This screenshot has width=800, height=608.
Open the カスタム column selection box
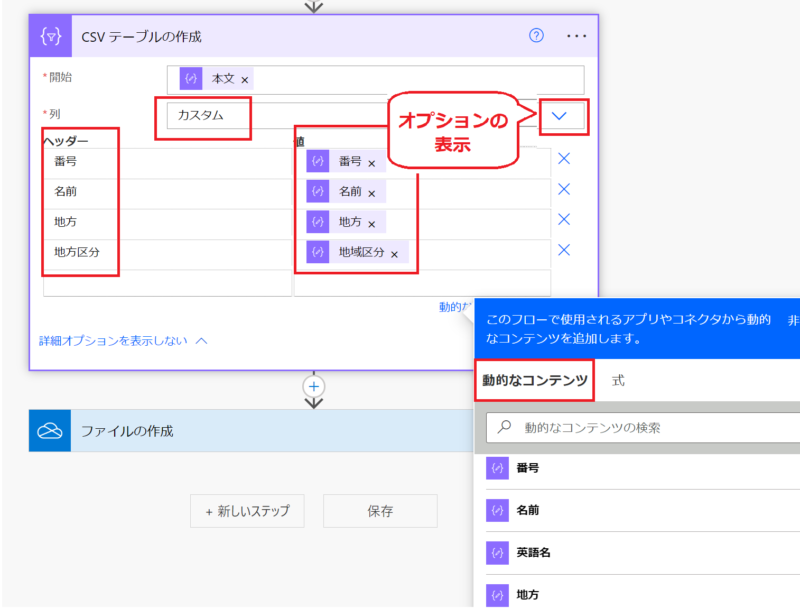pyautogui.click(x=202, y=116)
